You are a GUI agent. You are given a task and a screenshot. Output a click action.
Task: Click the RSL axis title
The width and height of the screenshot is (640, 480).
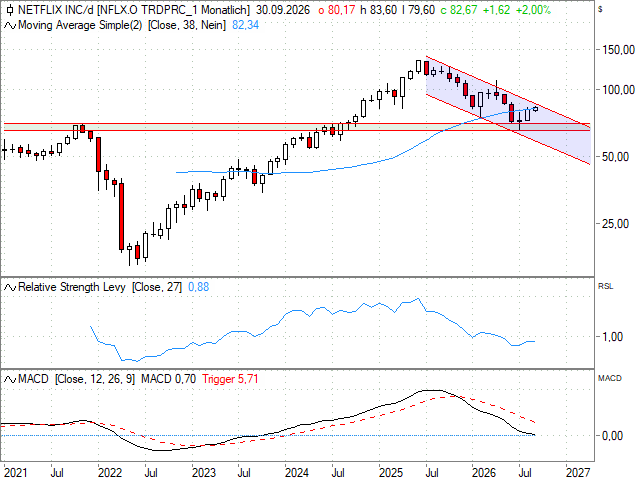(x=606, y=287)
